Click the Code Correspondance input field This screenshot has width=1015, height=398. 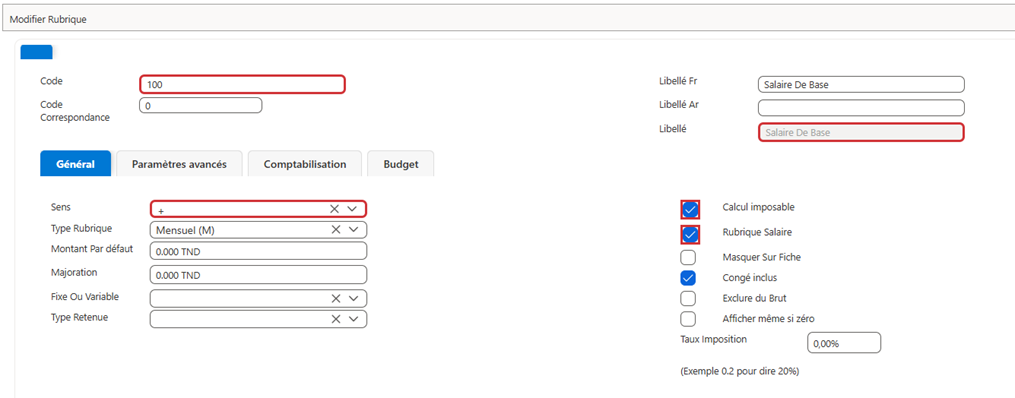pyautogui.click(x=201, y=105)
